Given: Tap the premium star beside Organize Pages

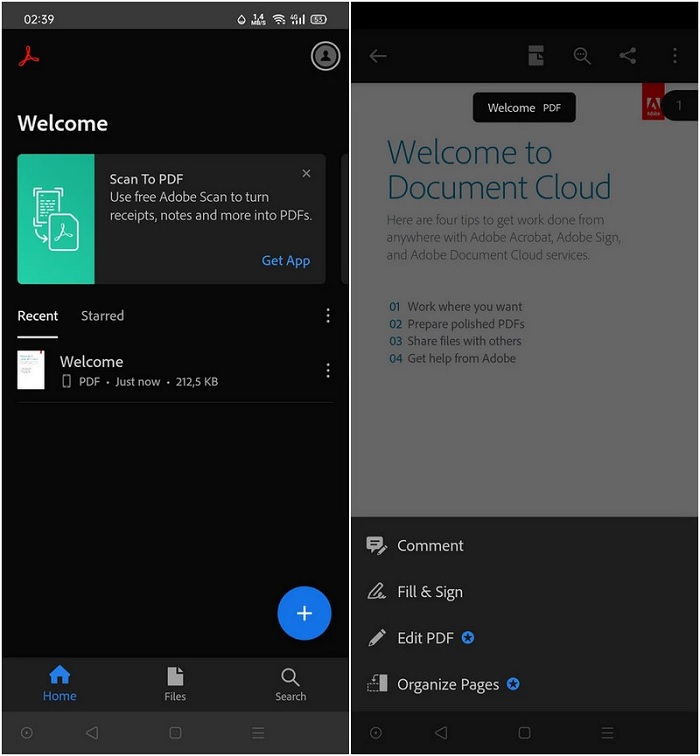Looking at the screenshot, I should click(513, 684).
